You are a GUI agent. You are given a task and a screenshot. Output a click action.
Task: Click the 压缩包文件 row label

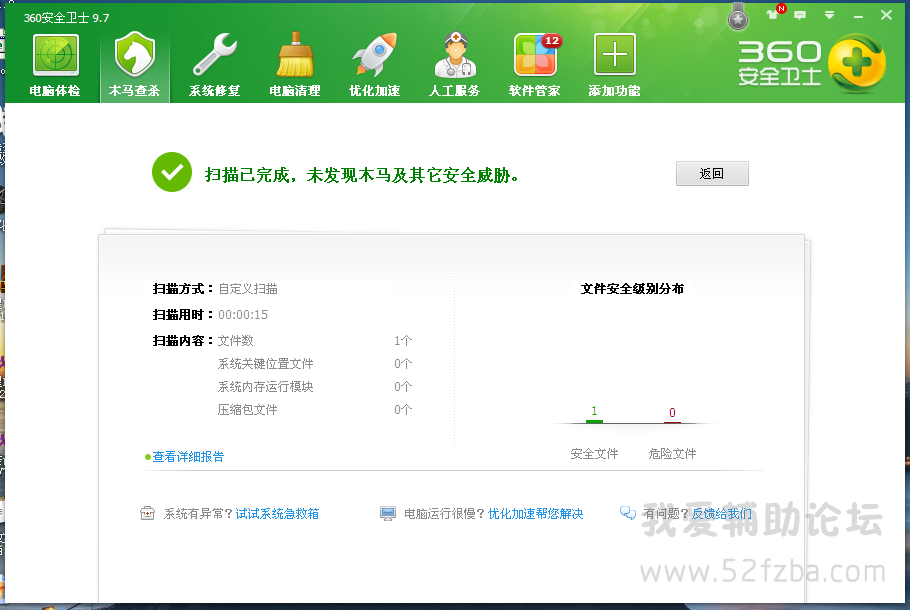tap(248, 410)
